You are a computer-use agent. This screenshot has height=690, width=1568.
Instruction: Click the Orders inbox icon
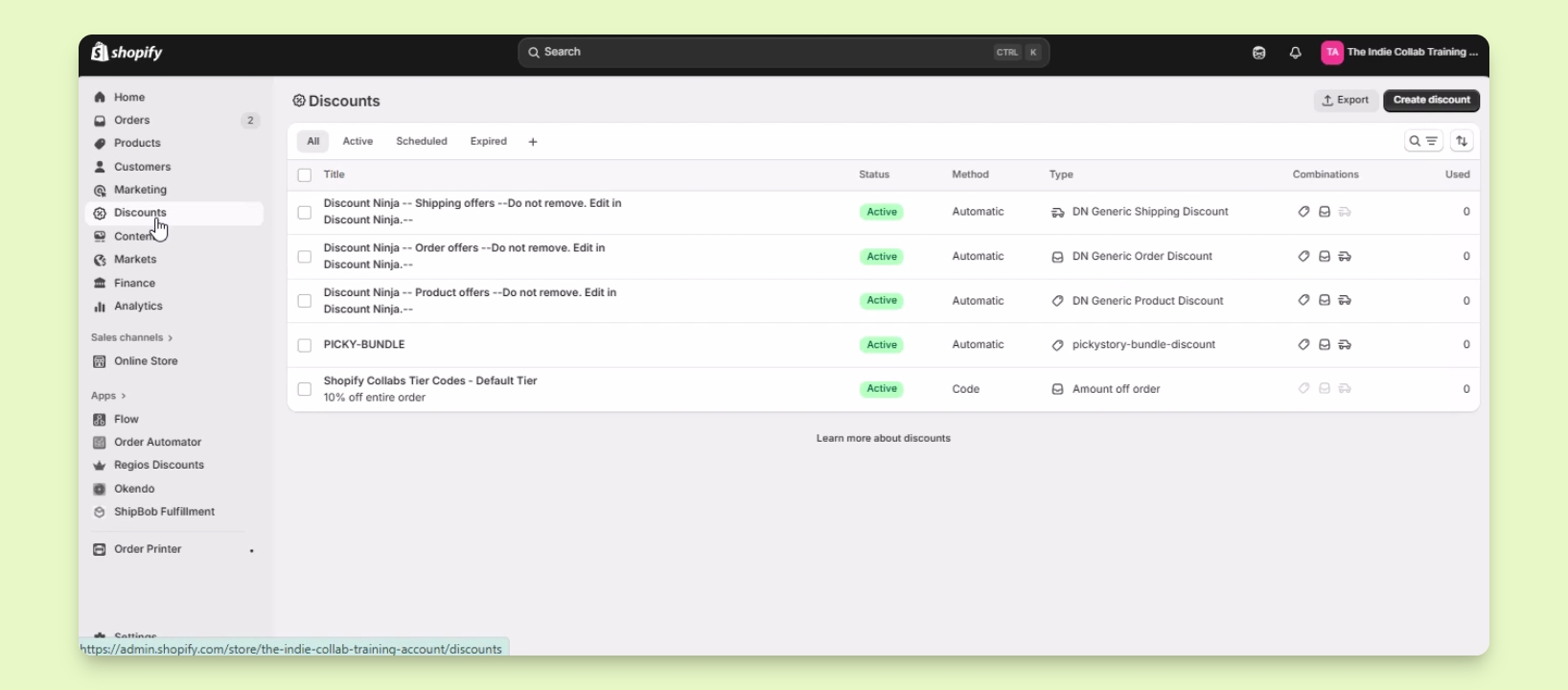[x=100, y=121]
